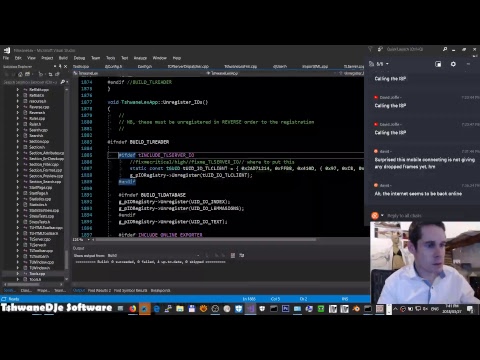Open File Explorer from the taskbar

(180, 309)
